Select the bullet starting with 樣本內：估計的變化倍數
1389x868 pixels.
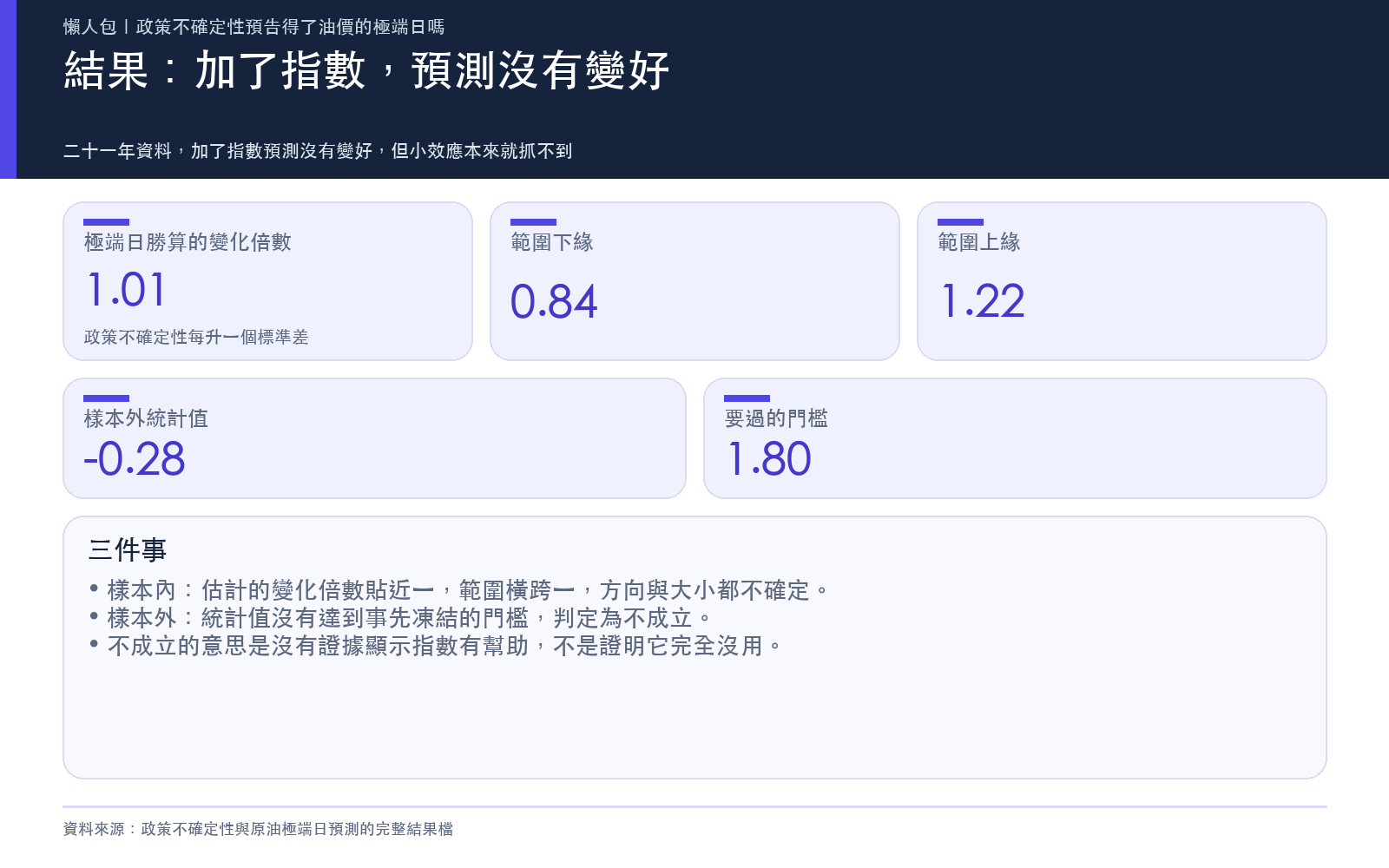pos(459,590)
